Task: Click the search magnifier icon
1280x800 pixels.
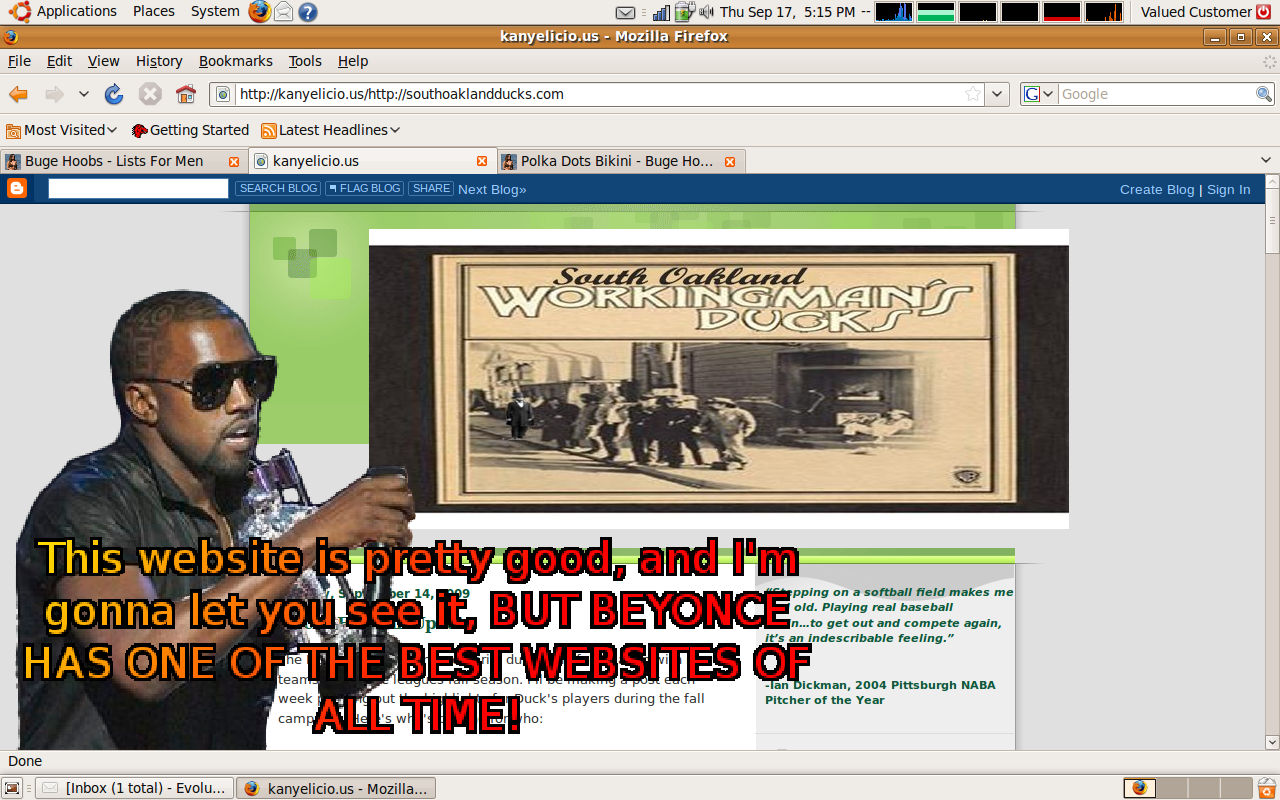Action: coord(1264,94)
